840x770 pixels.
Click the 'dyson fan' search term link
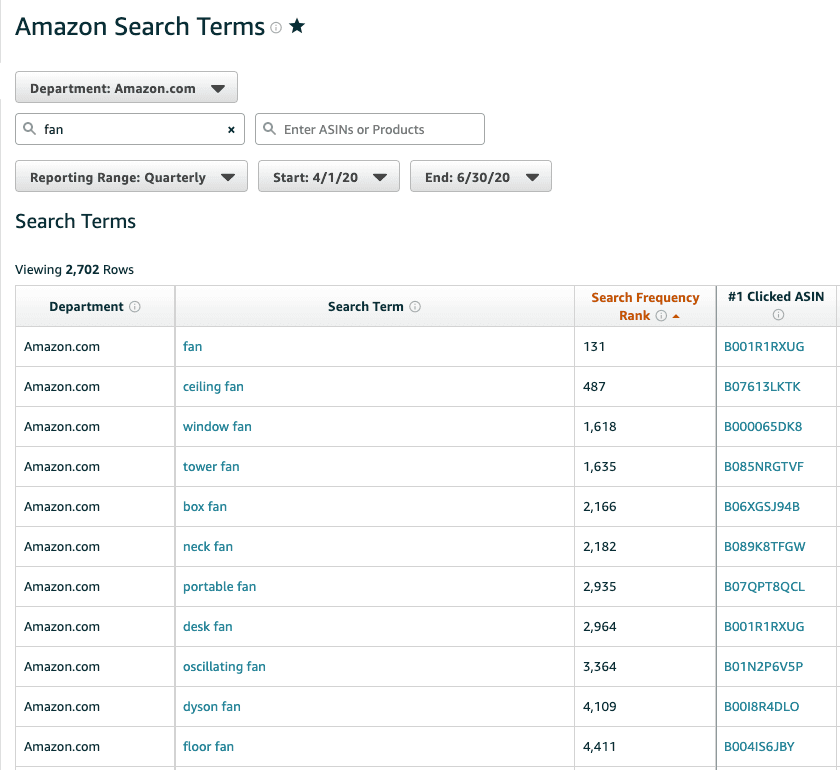coord(212,707)
